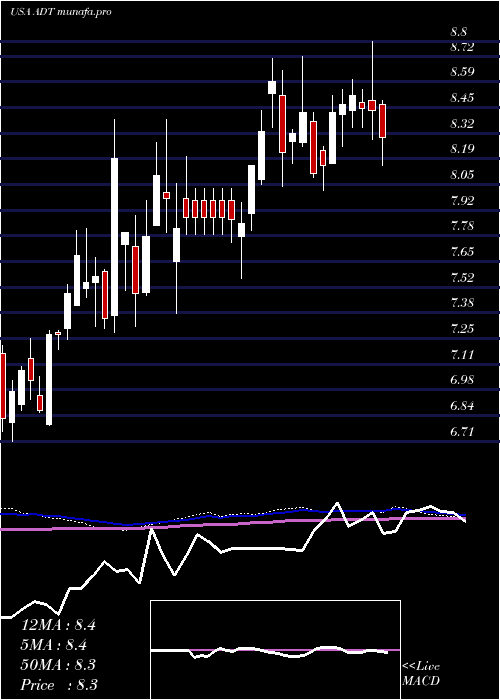Click the last red candlestick on the right
The height and width of the screenshot is (700, 500).
(x=383, y=121)
